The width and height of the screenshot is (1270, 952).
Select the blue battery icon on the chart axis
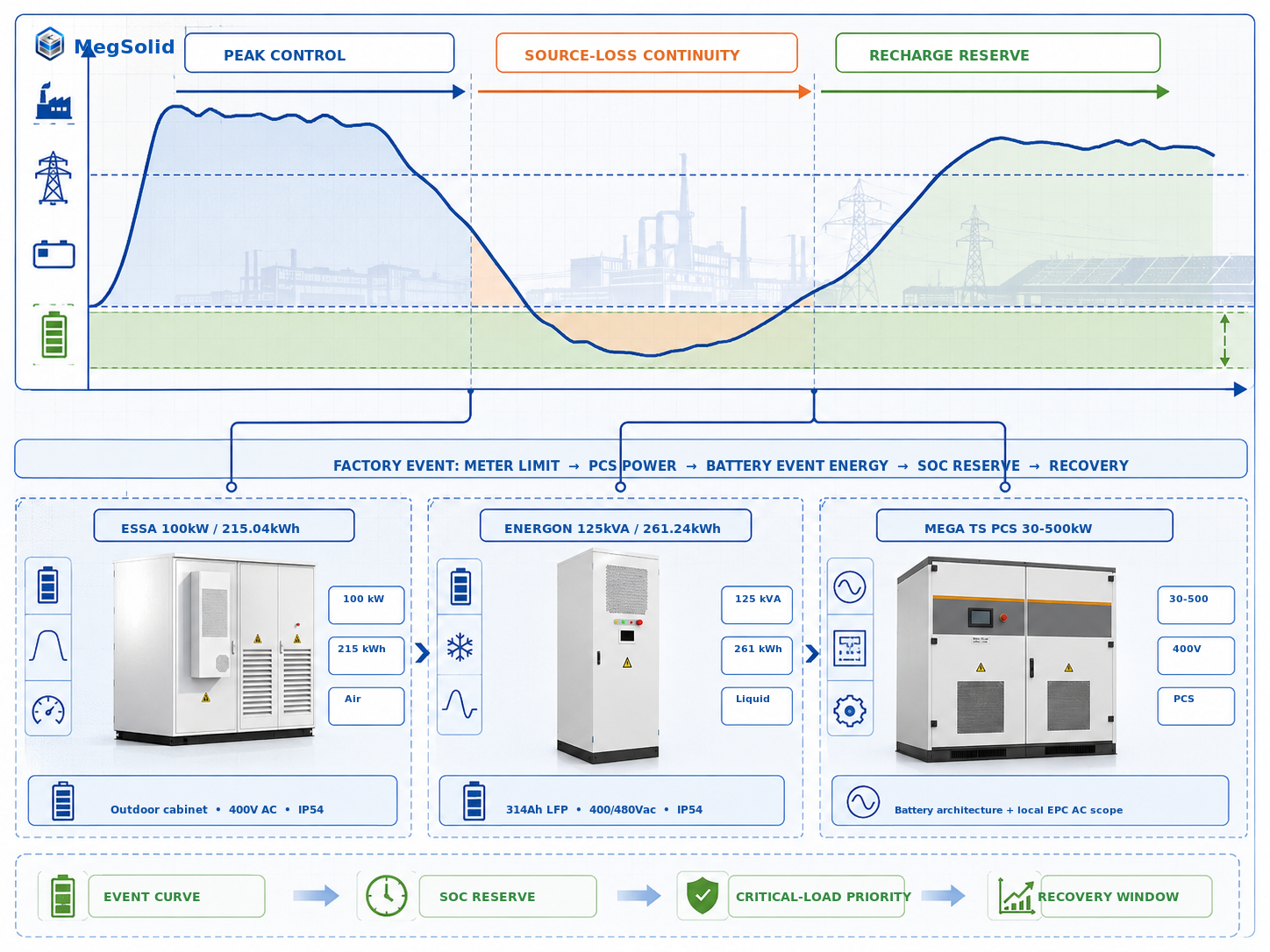(54, 254)
